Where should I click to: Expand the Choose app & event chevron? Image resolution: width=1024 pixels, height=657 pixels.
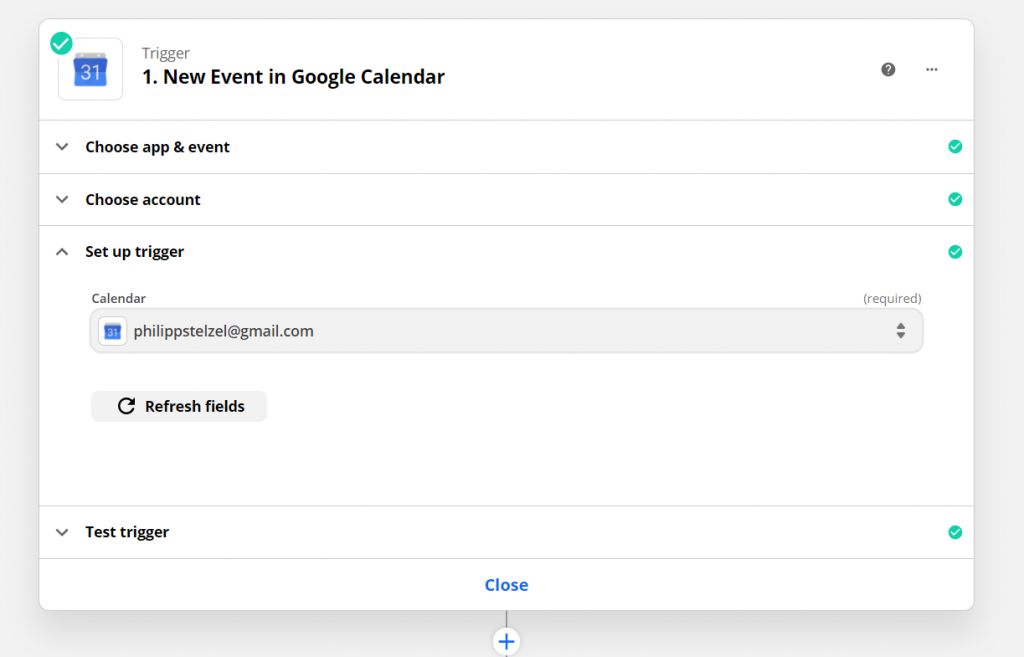point(62,147)
